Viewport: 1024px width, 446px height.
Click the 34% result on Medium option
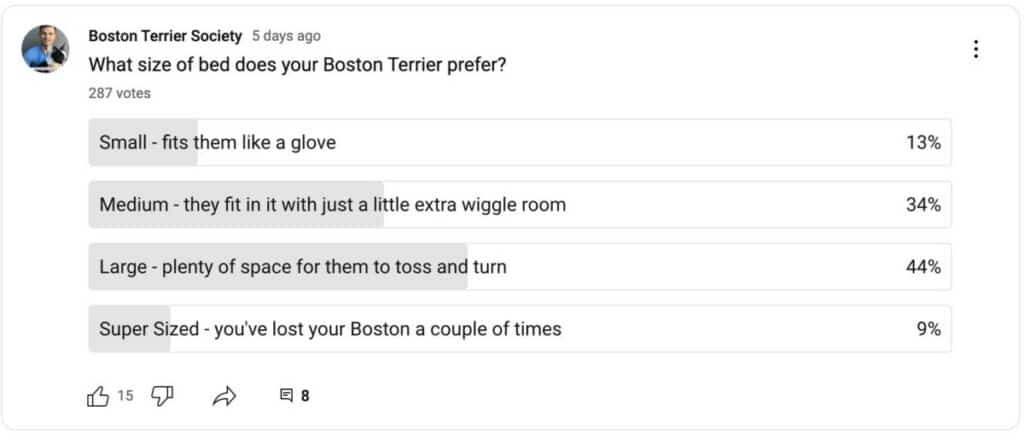click(923, 204)
